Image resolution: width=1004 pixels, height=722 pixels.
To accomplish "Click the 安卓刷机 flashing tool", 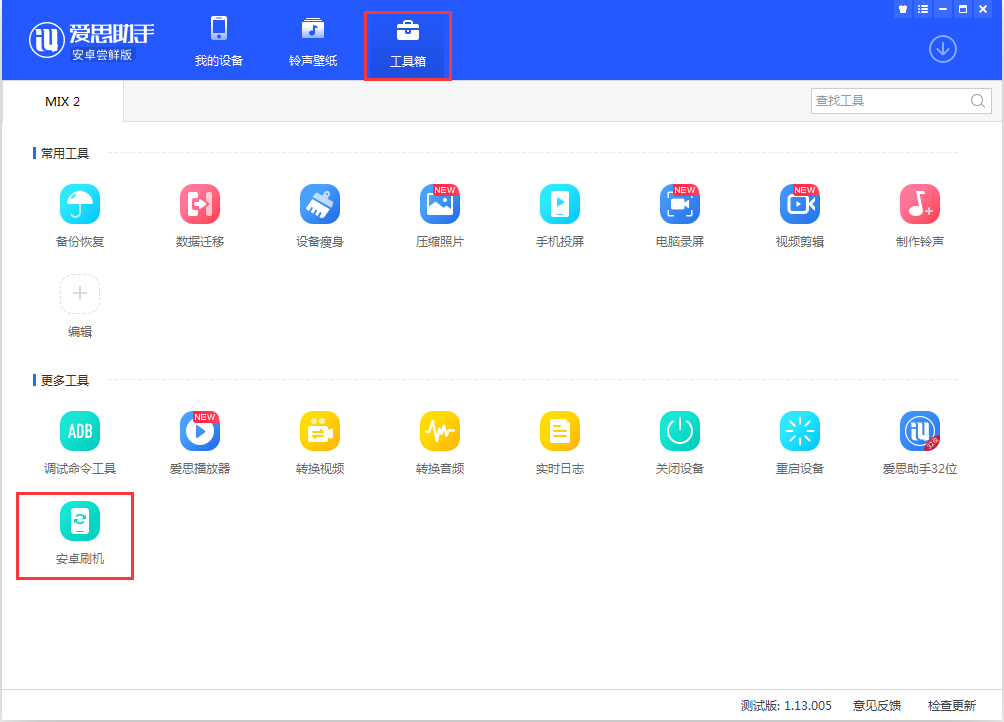I will click(x=80, y=522).
